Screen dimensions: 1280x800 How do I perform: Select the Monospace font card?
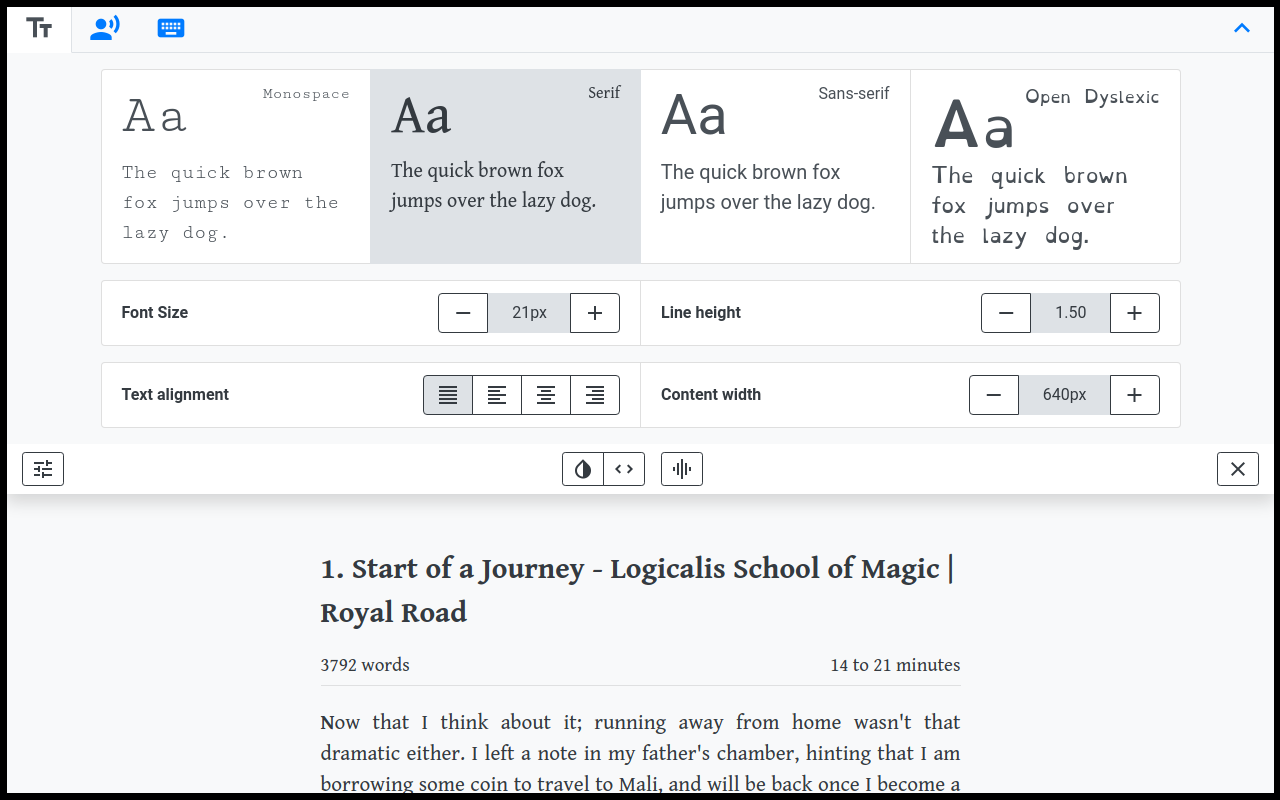coord(236,166)
